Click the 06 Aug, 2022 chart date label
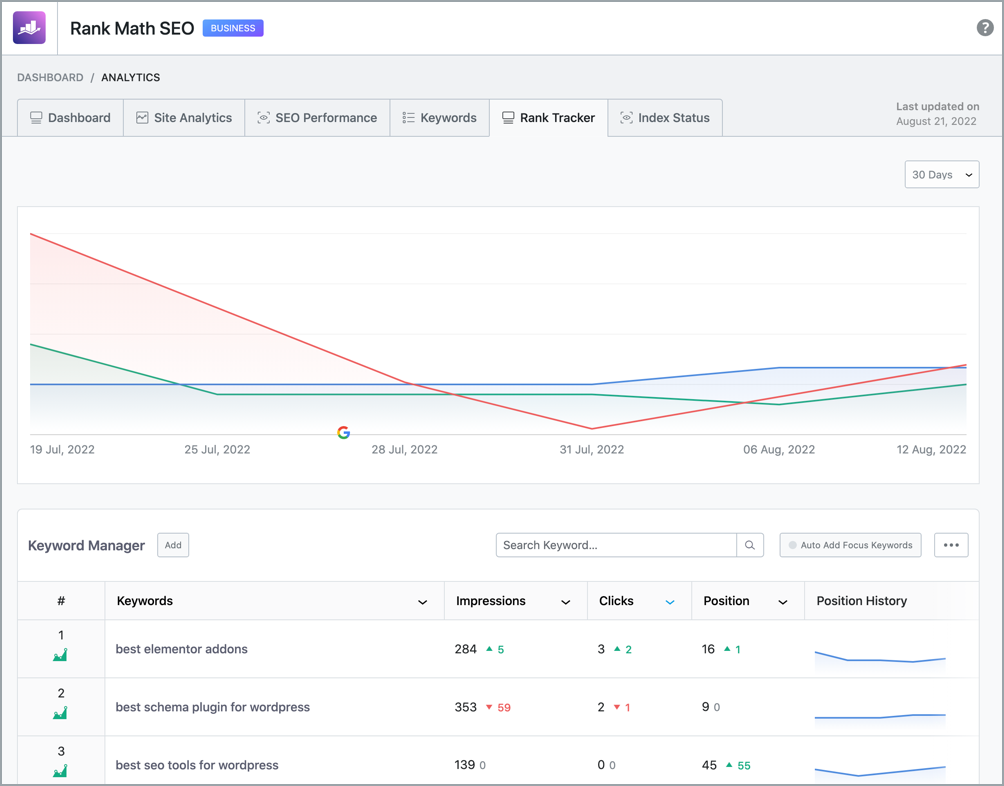Image resolution: width=1004 pixels, height=786 pixels. point(779,449)
